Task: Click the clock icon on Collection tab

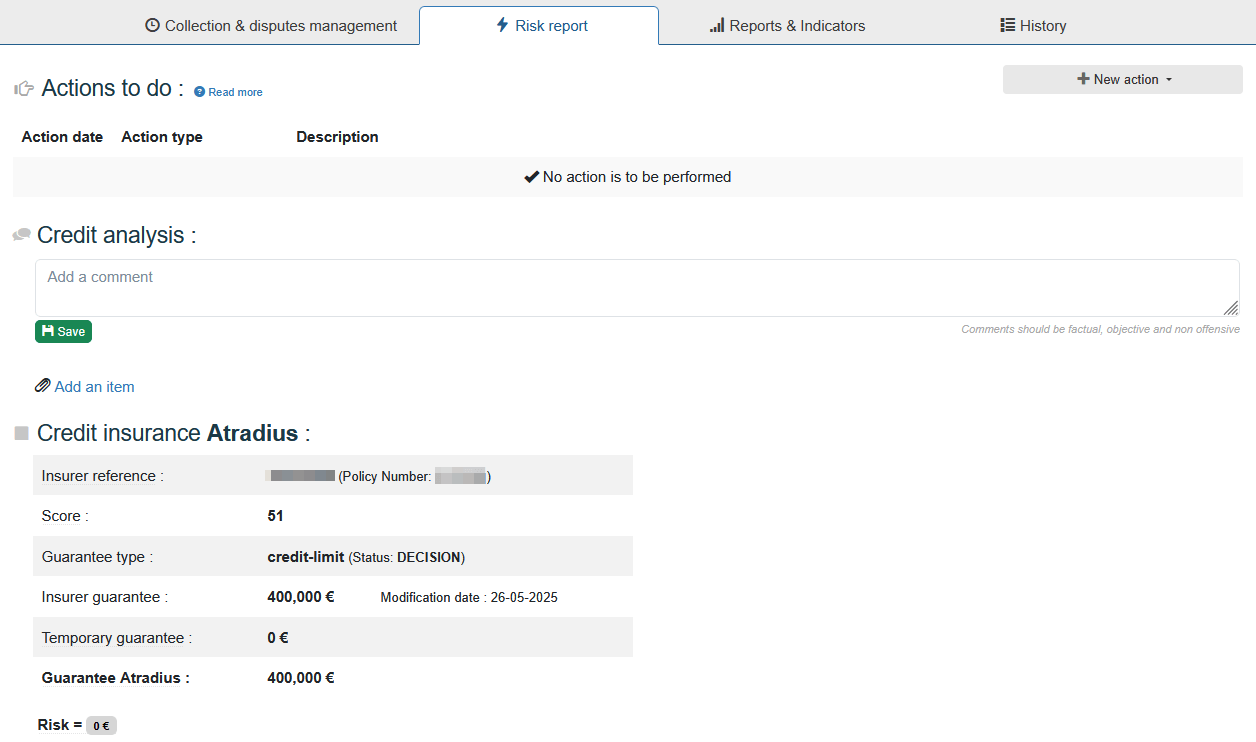Action: tap(152, 26)
